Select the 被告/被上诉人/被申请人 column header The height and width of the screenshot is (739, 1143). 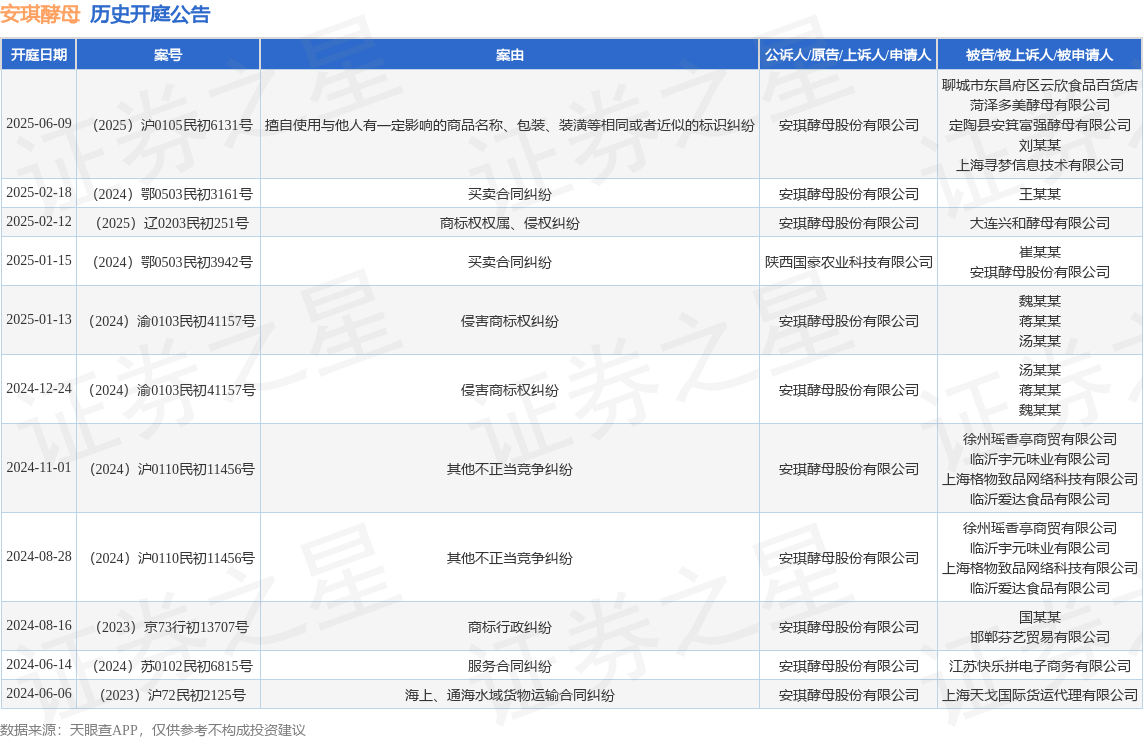[1039, 55]
